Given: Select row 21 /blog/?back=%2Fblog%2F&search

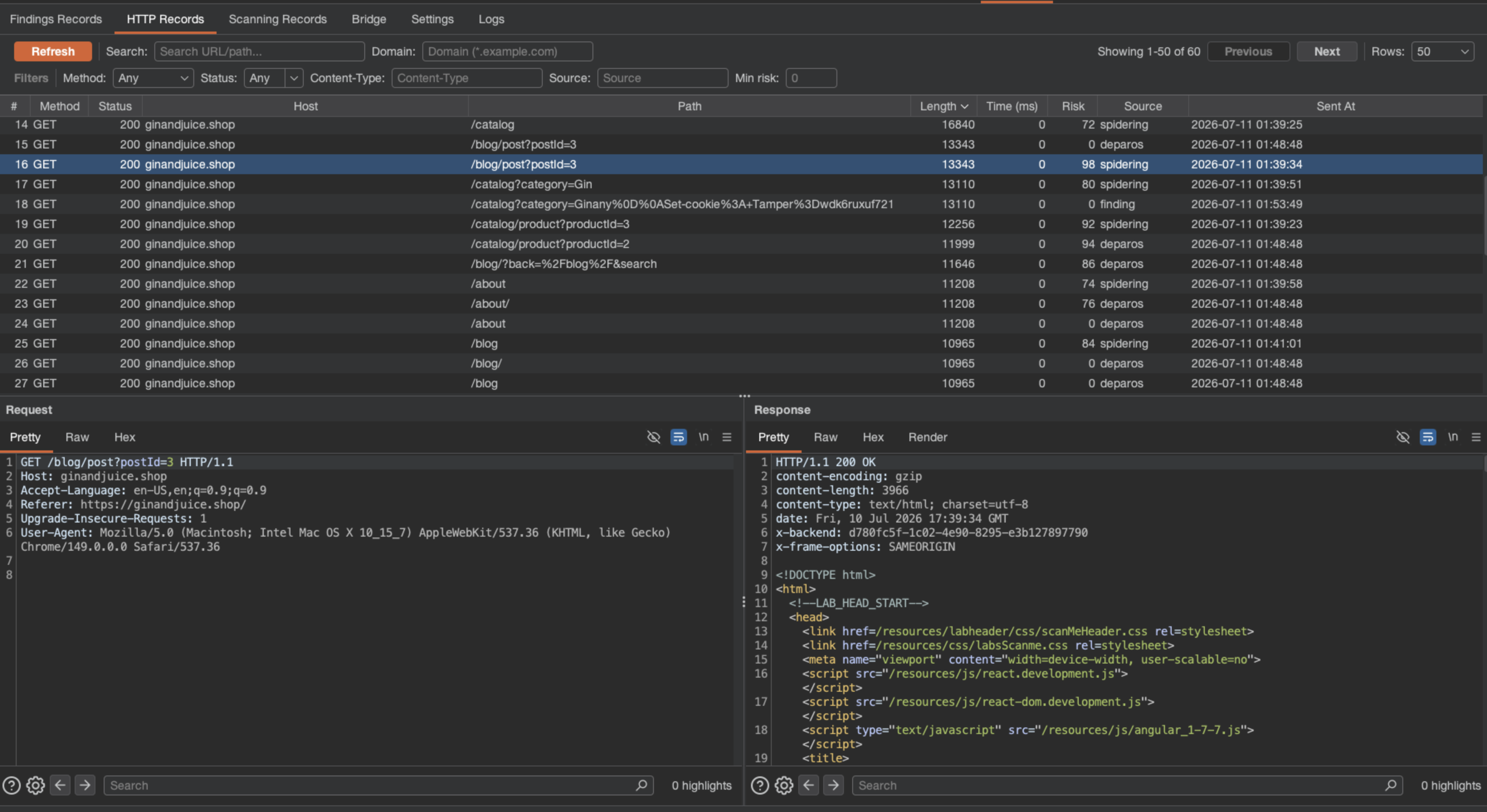Looking at the screenshot, I should (x=741, y=264).
